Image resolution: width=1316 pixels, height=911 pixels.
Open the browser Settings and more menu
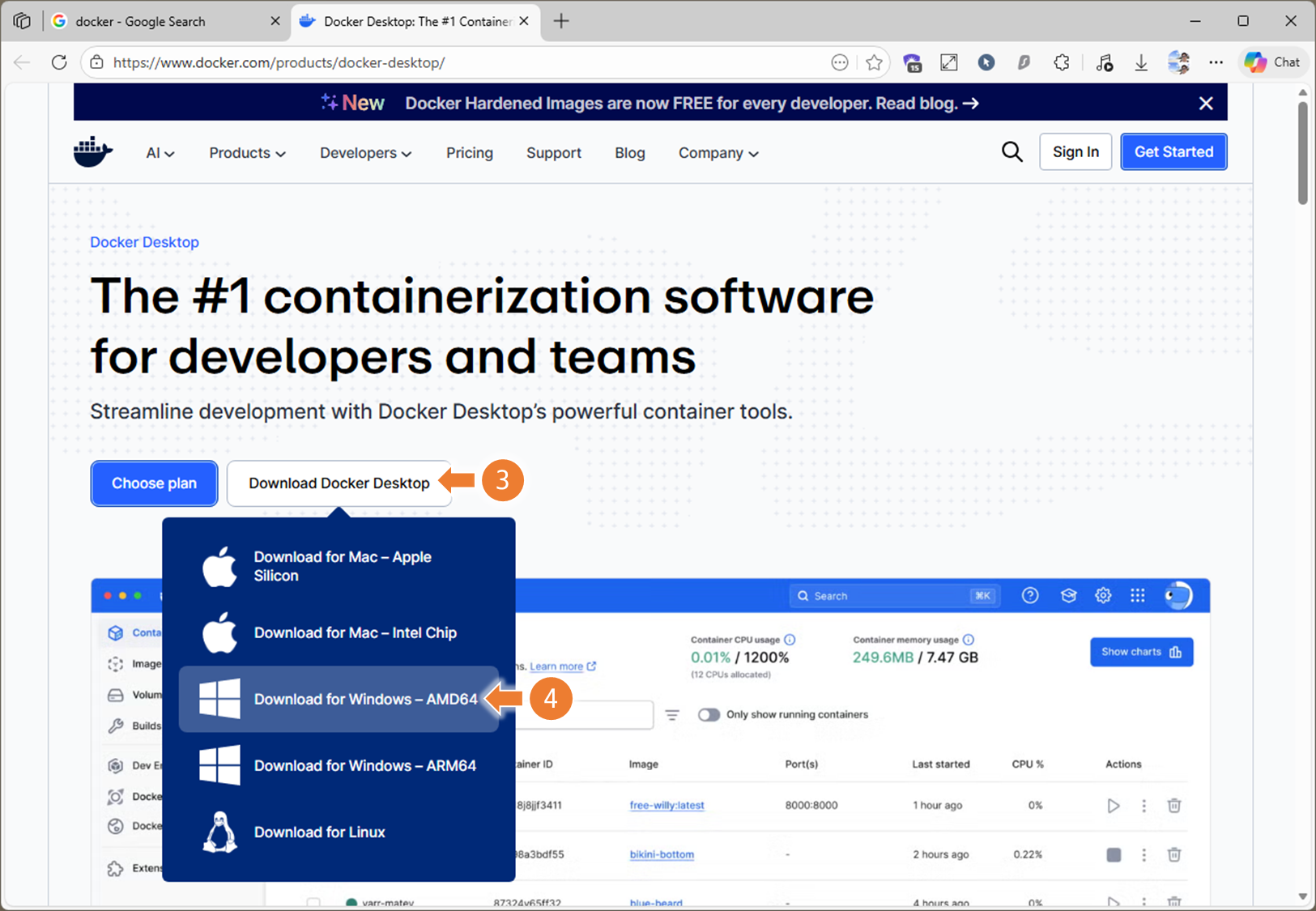tap(1216, 62)
